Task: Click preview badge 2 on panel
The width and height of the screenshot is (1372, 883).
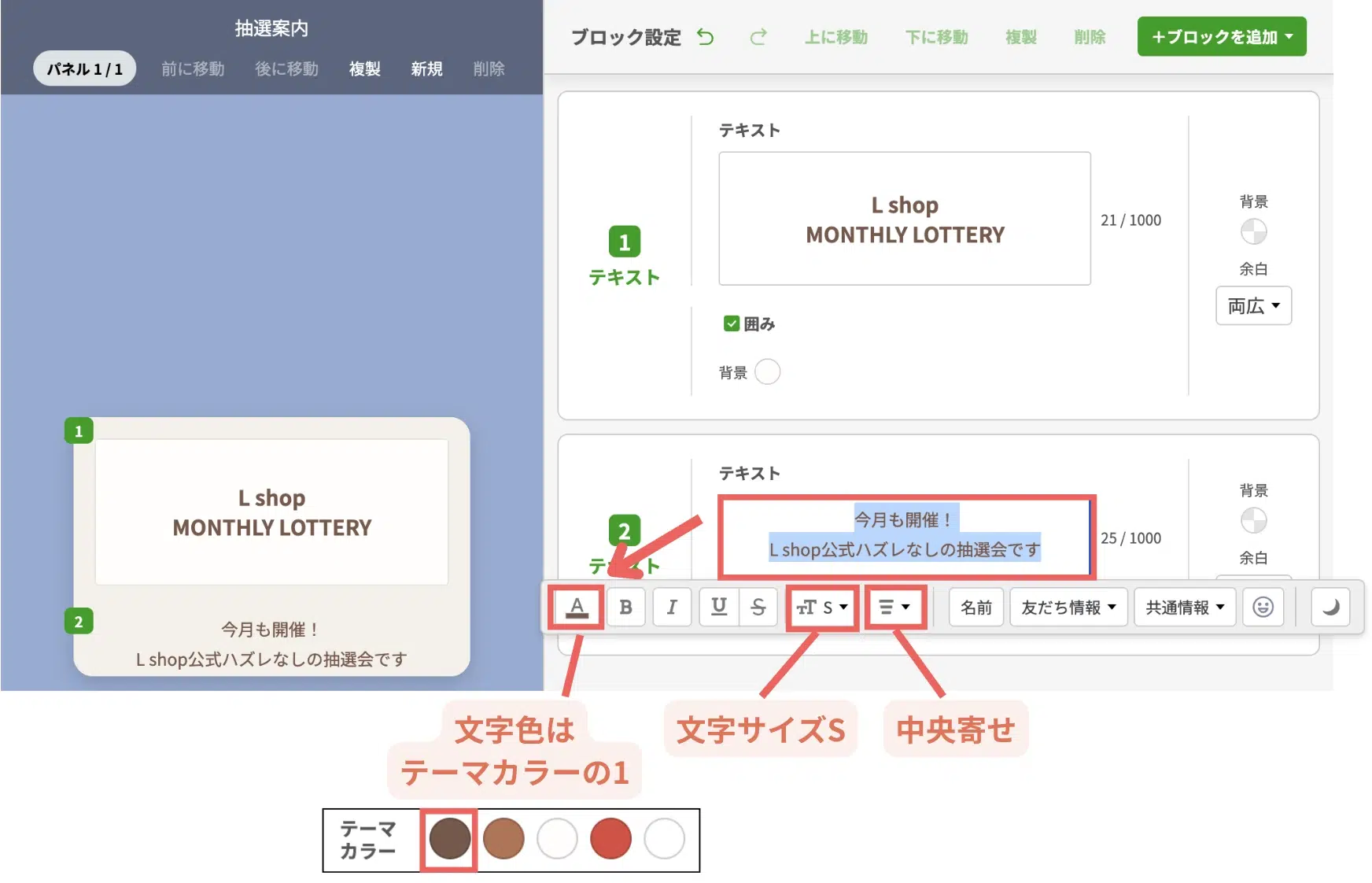Action: pyautogui.click(x=79, y=622)
